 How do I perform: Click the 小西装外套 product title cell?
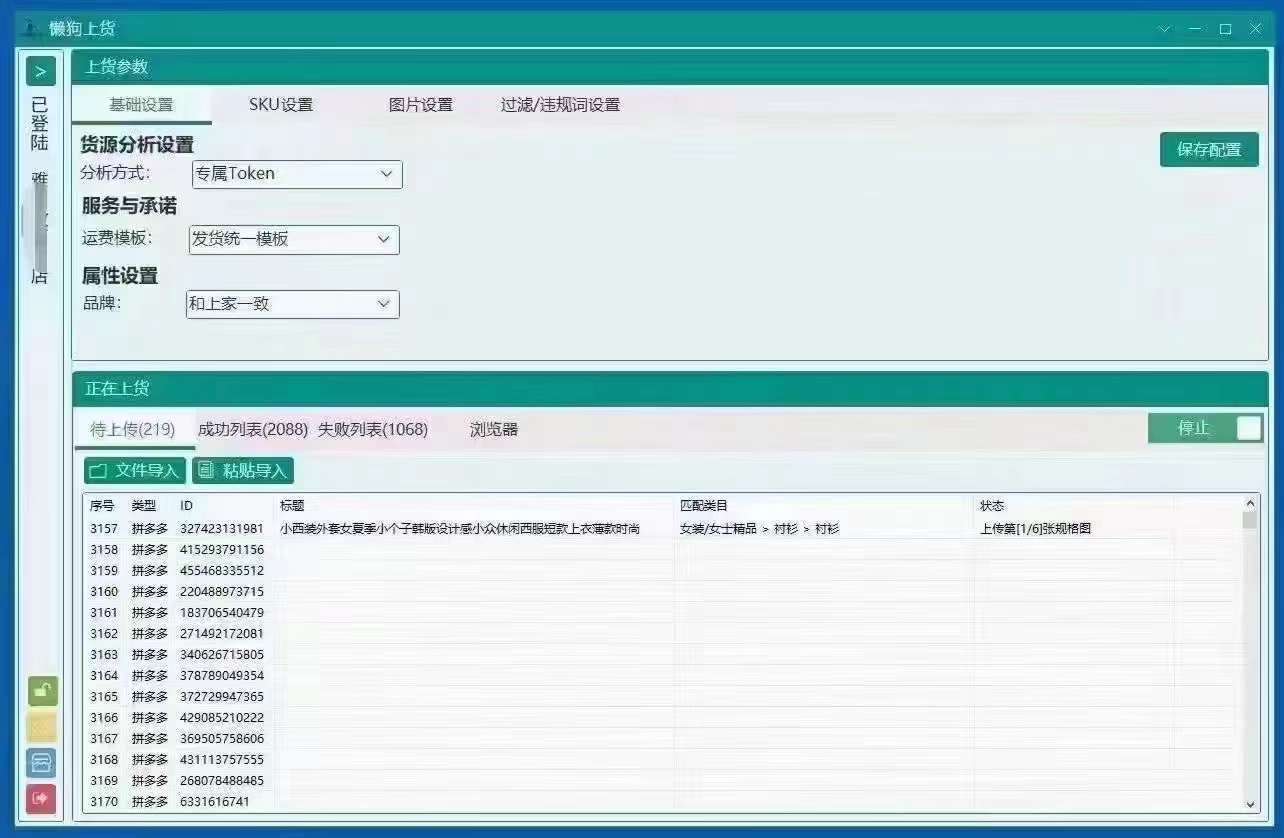460,528
